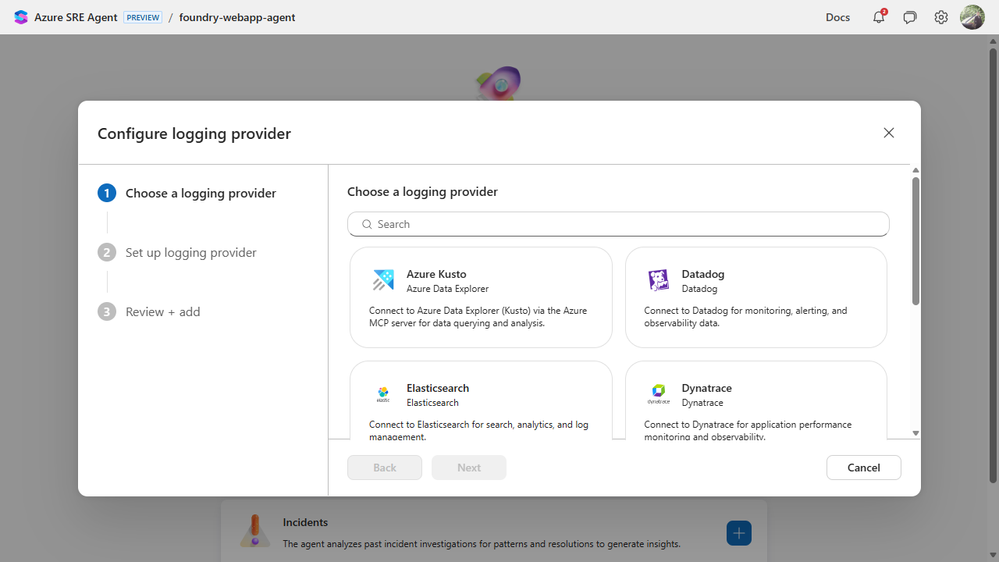This screenshot has width=999, height=562.
Task: Close the Configure logging provider dialog
Action: click(888, 133)
